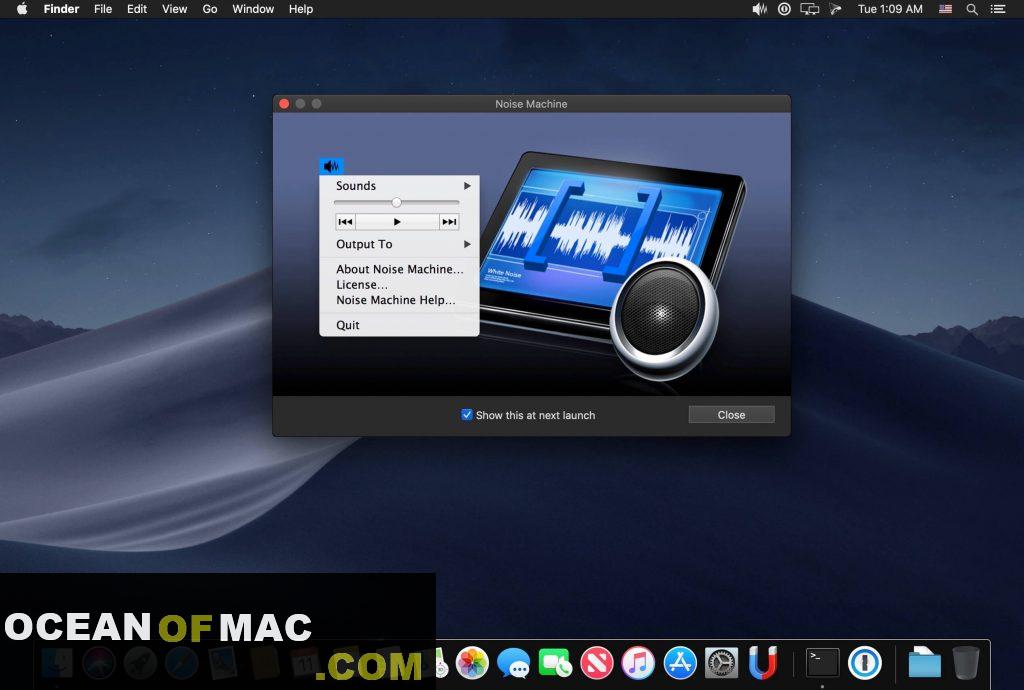The image size is (1024, 690).
Task: Click the volume slider knob in menu
Action: [396, 202]
